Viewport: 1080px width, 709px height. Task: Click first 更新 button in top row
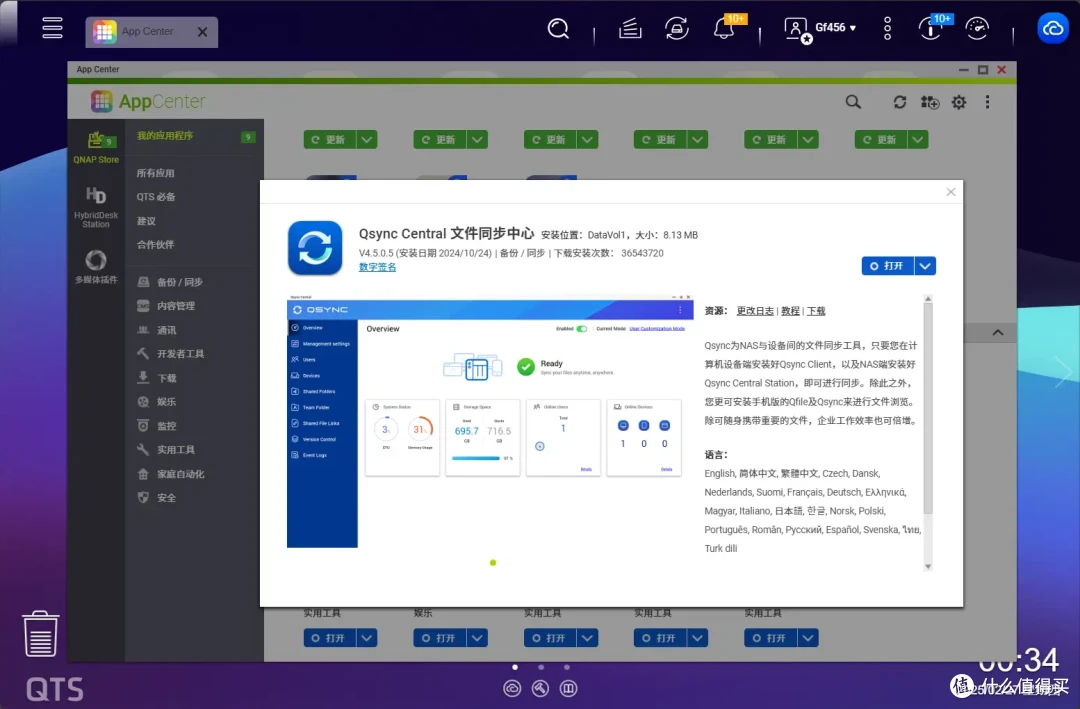tap(329, 140)
